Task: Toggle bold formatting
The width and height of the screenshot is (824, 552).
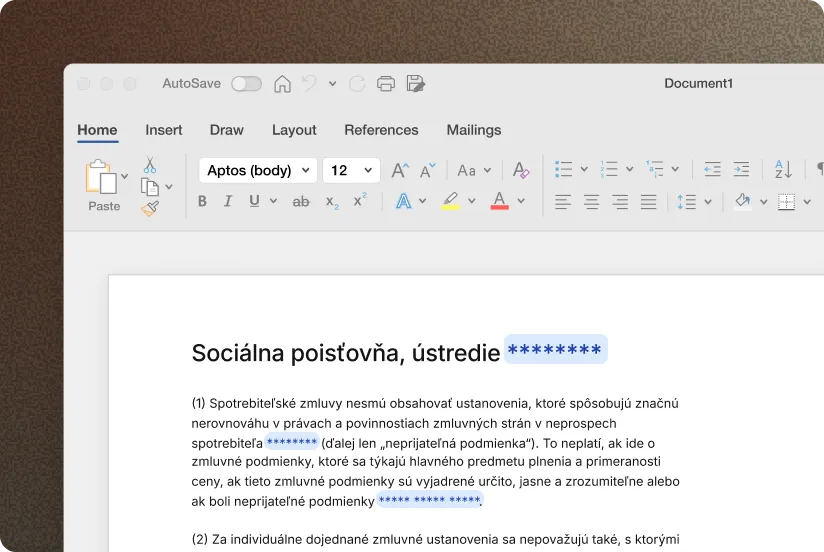Action: click(x=202, y=201)
